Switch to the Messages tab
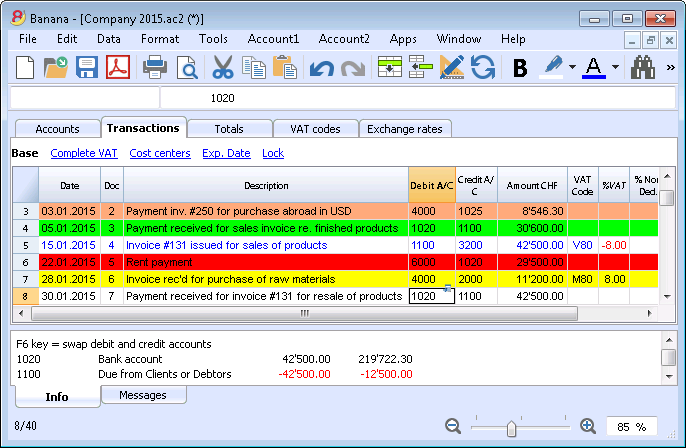The image size is (686, 448). [143, 395]
